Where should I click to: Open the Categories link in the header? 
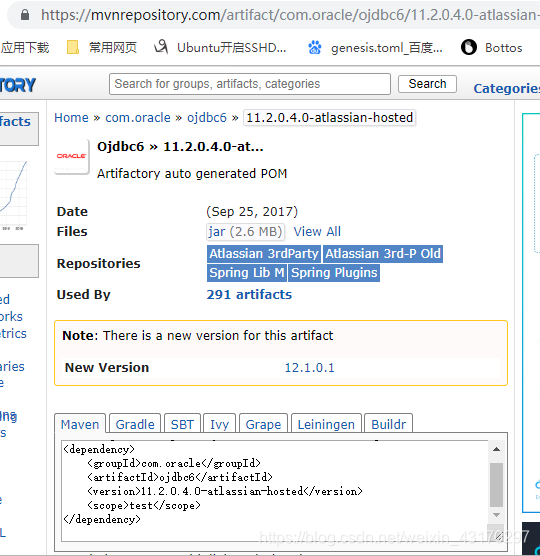(x=507, y=88)
